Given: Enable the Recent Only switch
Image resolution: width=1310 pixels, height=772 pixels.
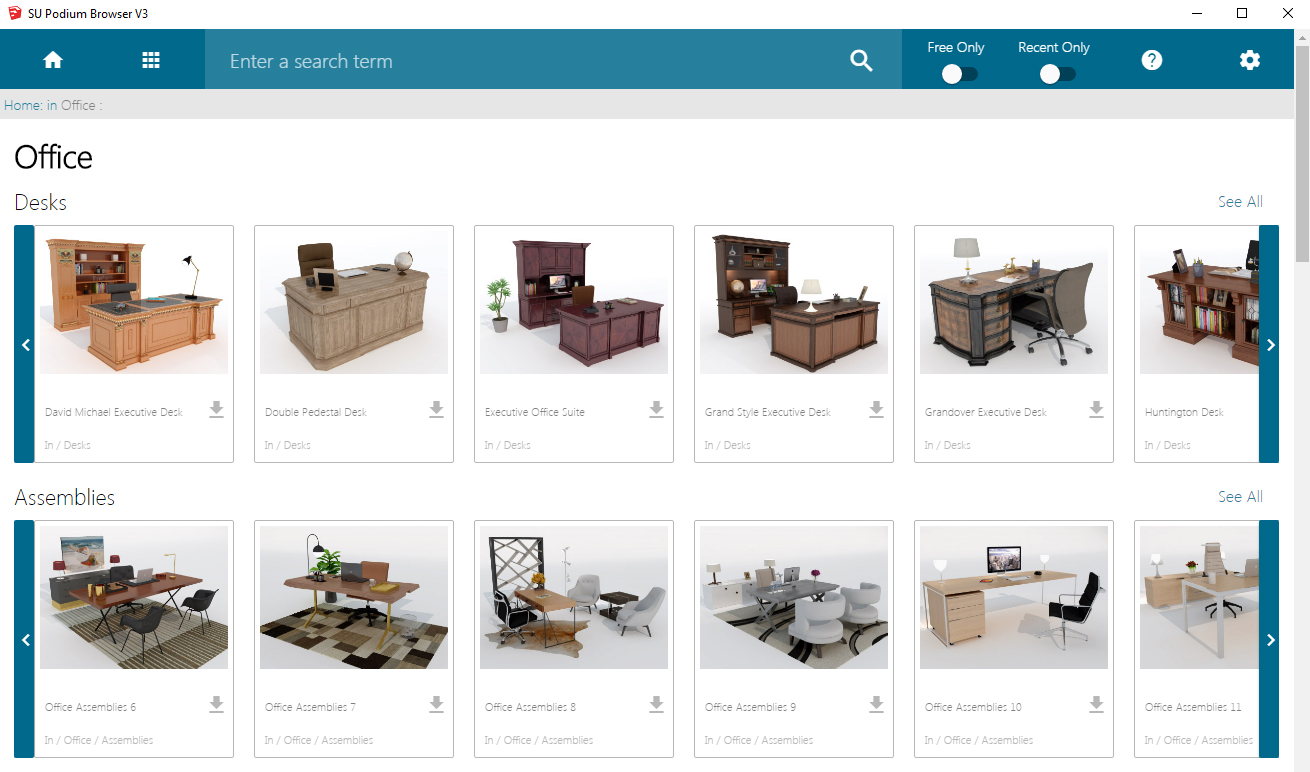Looking at the screenshot, I should [1056, 74].
